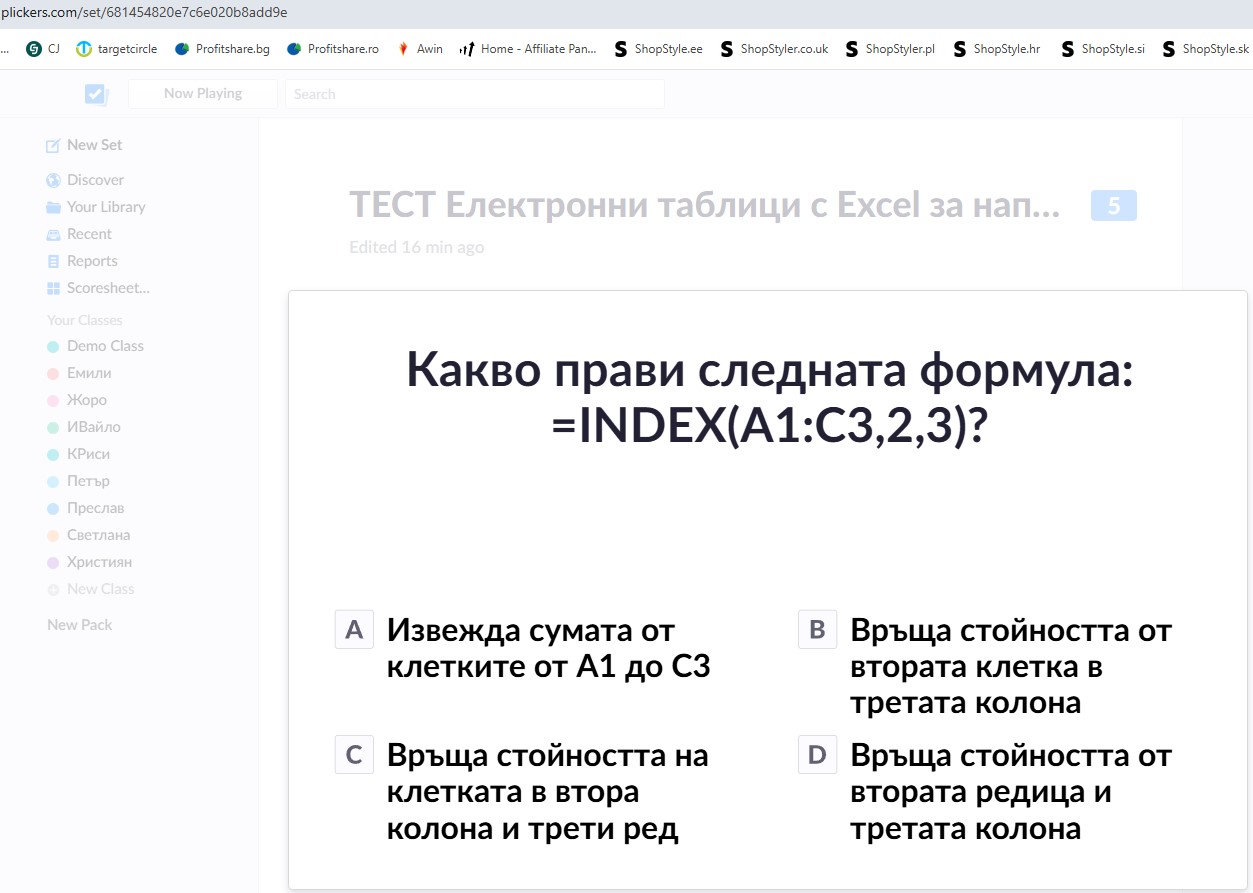Click the New Set pencil icon

(53, 146)
